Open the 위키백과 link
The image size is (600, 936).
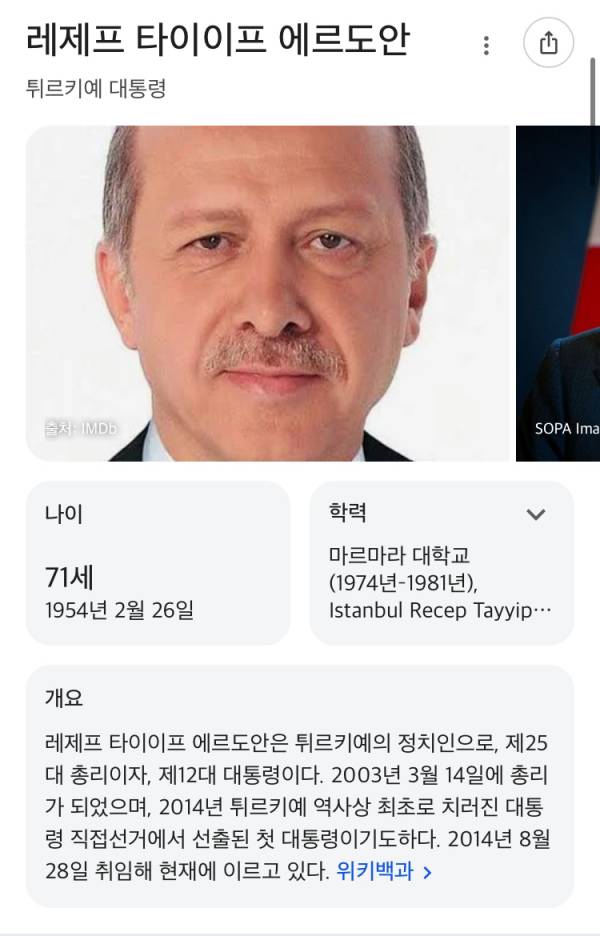pos(375,871)
